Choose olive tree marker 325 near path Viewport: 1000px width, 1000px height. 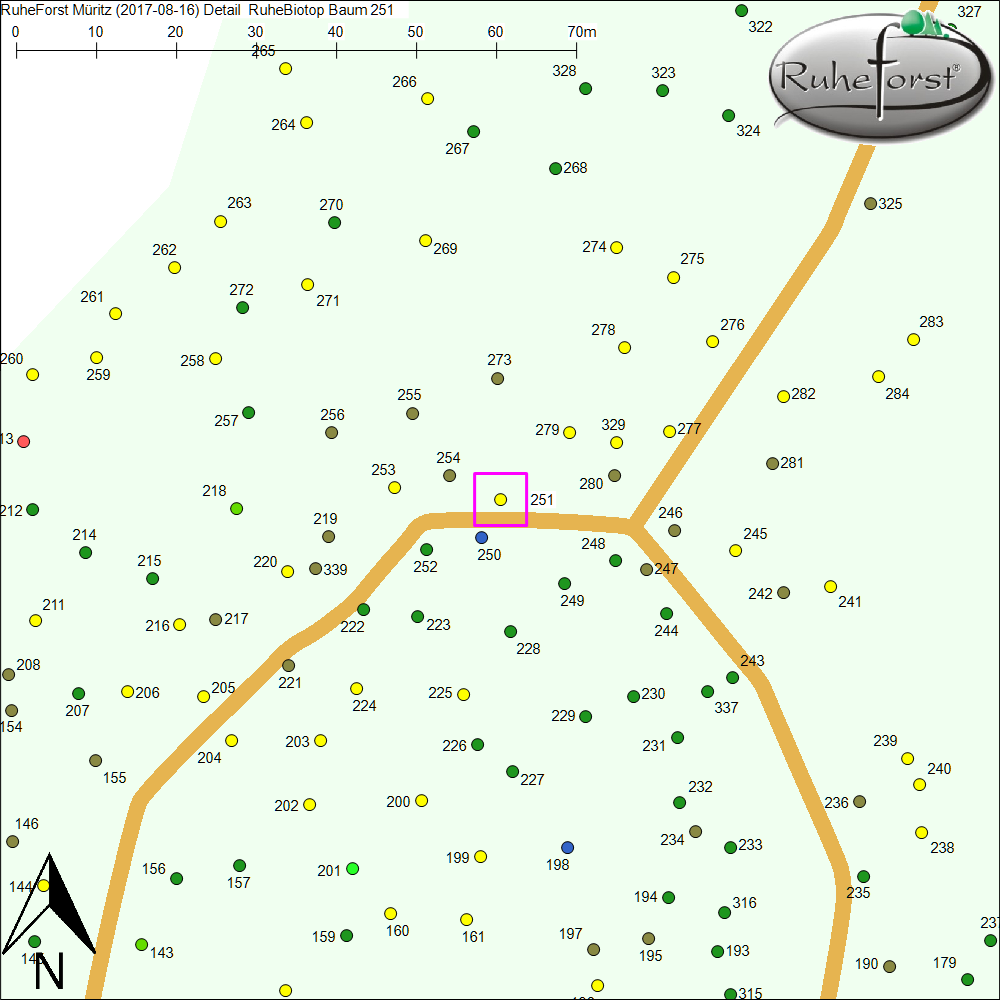pyautogui.click(x=870, y=203)
